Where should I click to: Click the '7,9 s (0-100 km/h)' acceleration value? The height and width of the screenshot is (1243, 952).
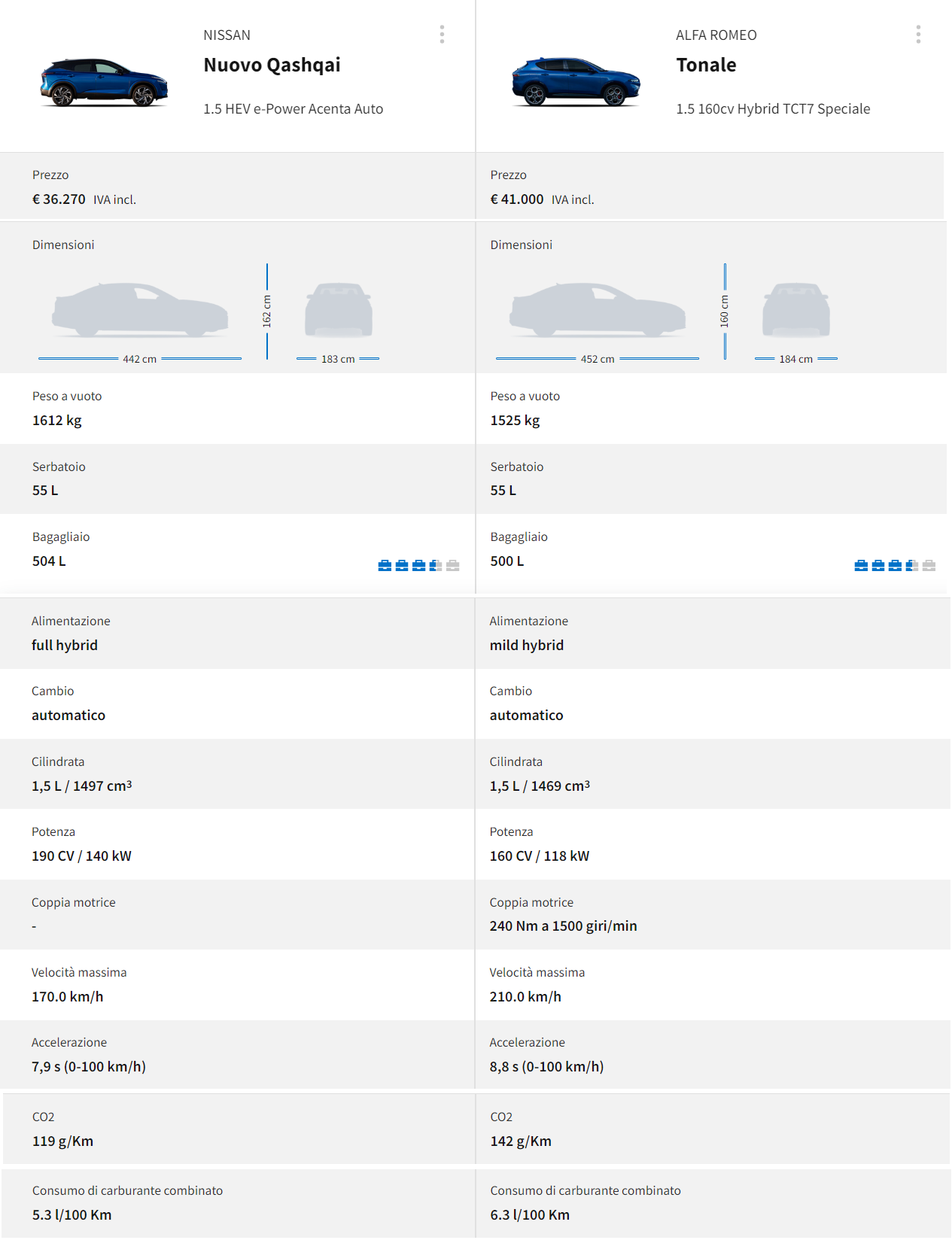click(x=89, y=1067)
